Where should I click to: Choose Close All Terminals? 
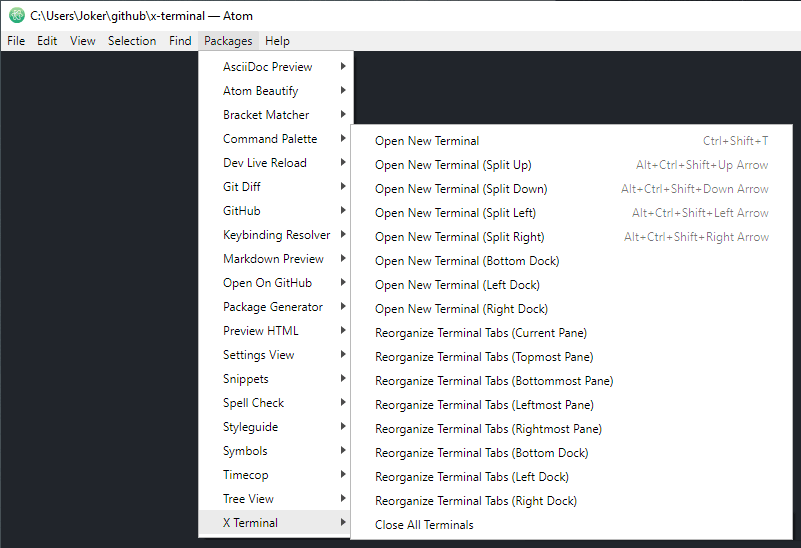click(x=572, y=525)
